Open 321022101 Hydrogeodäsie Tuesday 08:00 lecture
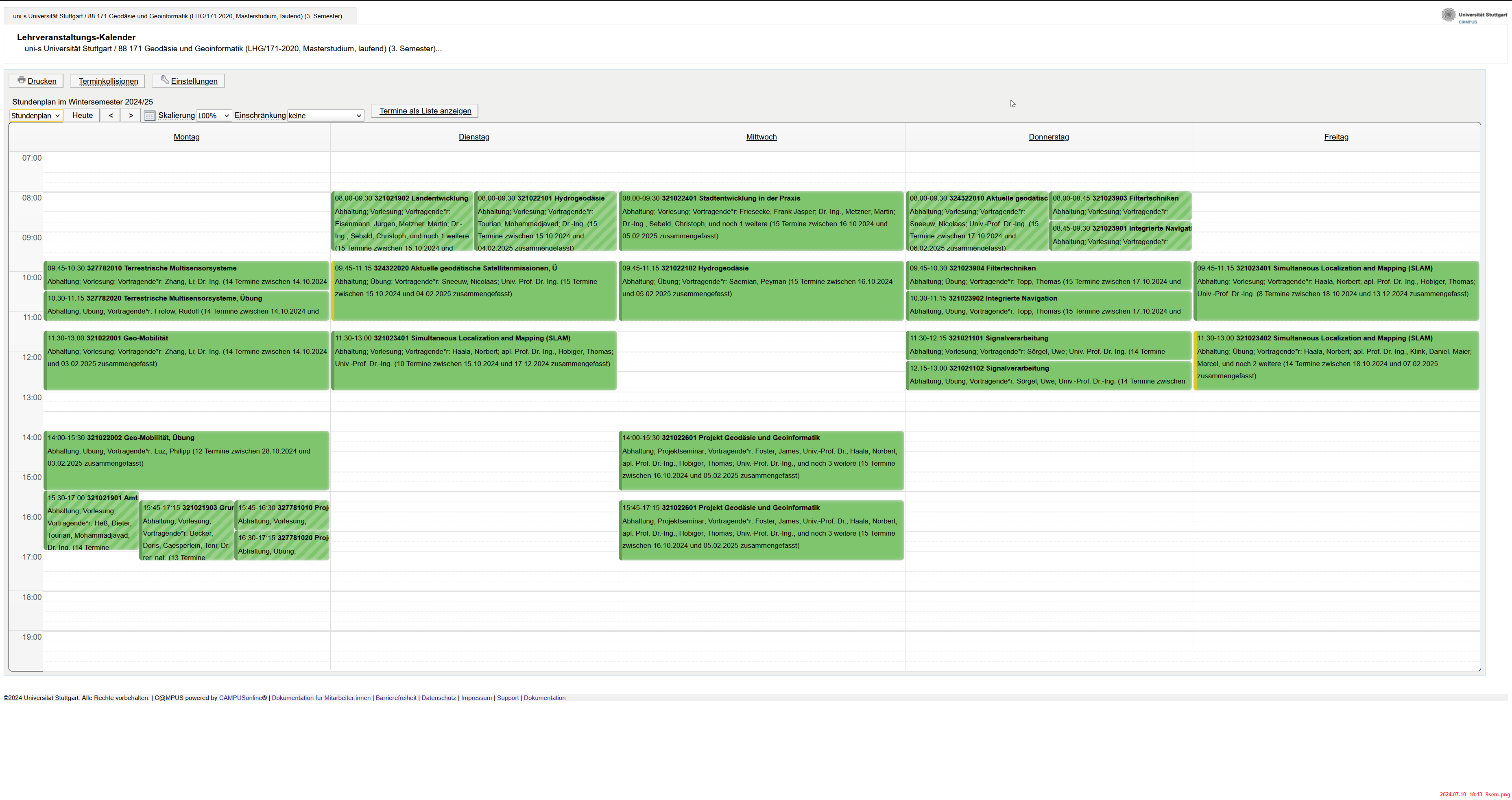 tap(545, 221)
